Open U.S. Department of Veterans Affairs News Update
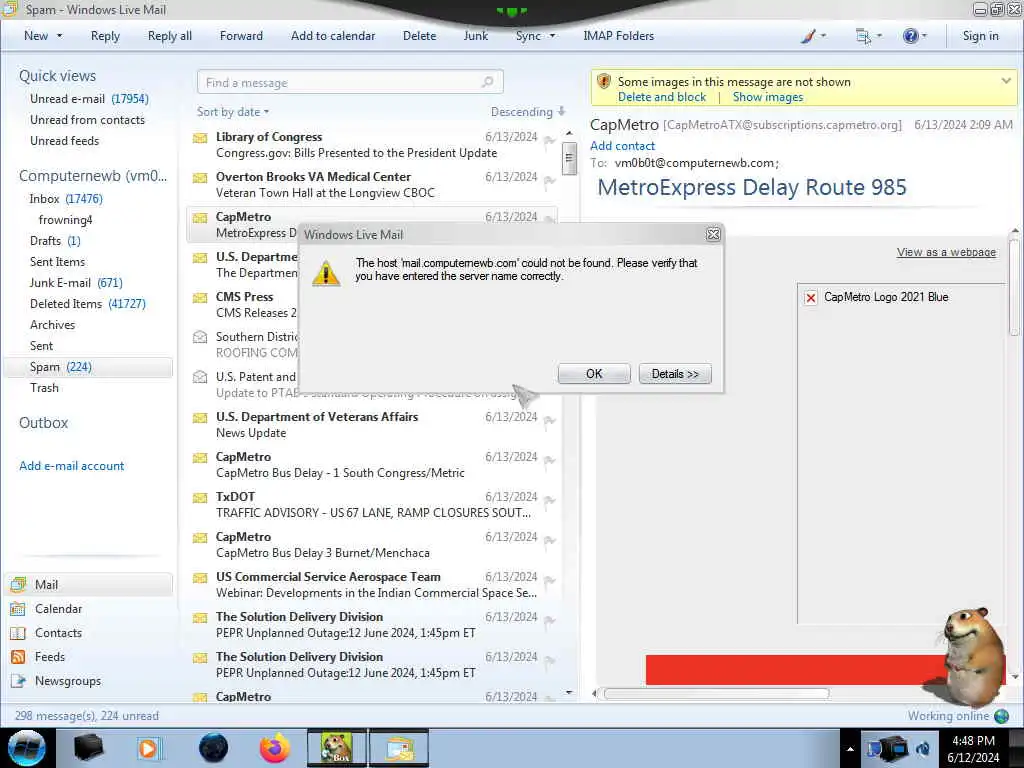Viewport: 1024px width, 768px height. point(372,424)
